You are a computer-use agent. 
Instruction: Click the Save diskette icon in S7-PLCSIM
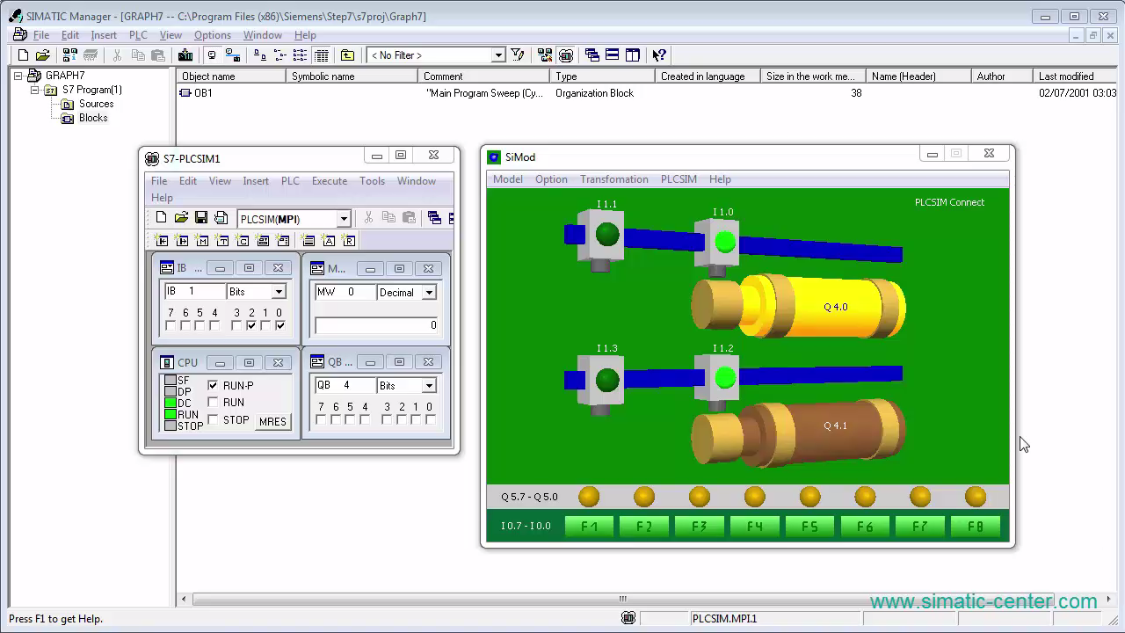click(x=201, y=217)
